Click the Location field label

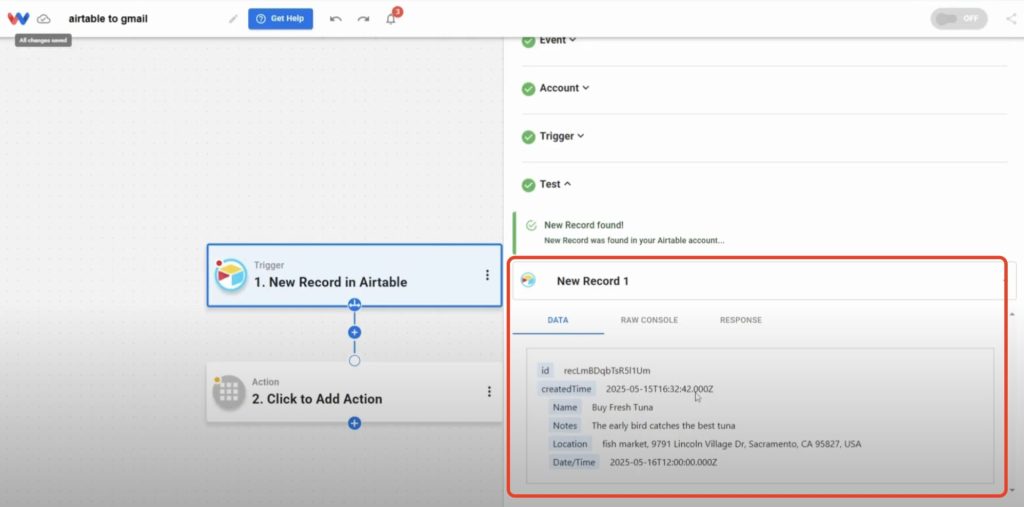tap(570, 444)
